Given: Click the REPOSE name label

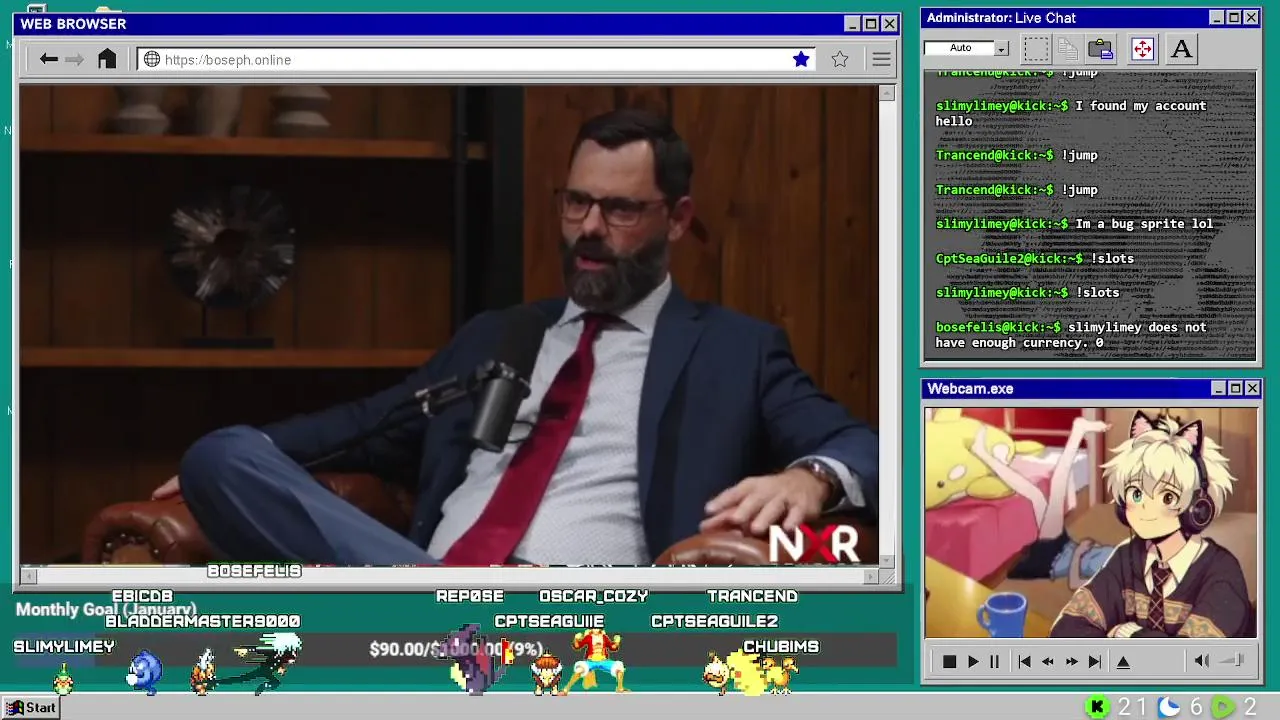Looking at the screenshot, I should 470,596.
